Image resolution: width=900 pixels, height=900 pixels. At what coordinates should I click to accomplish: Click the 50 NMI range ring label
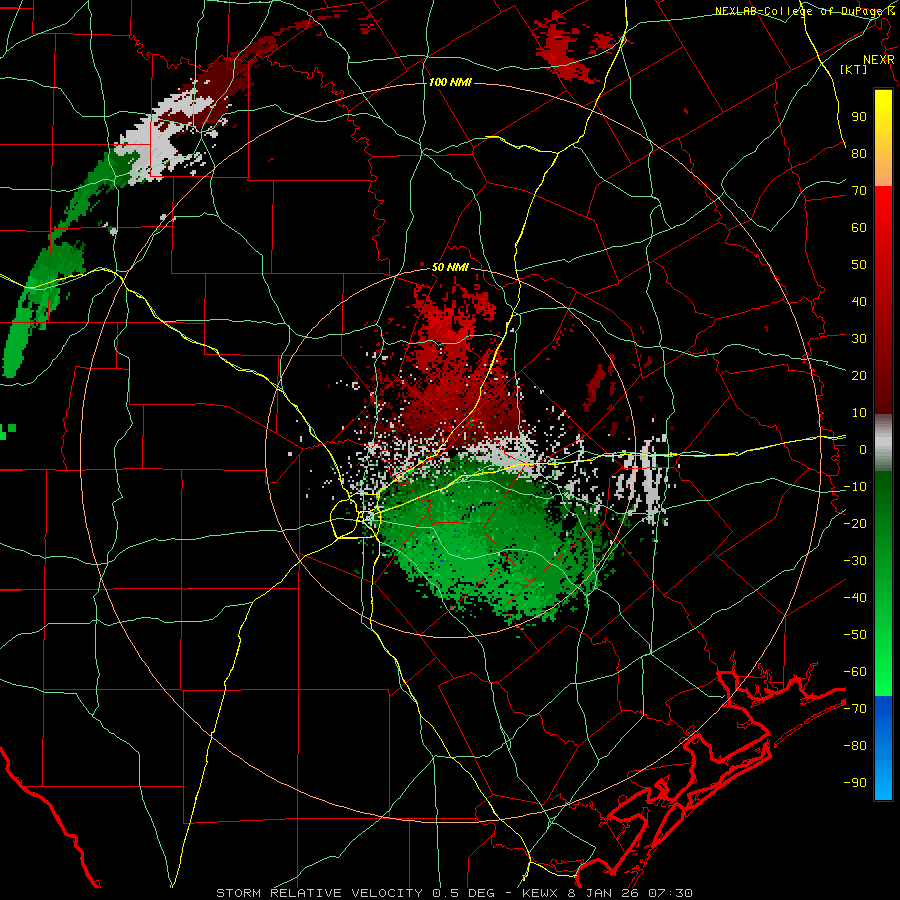[x=450, y=267]
